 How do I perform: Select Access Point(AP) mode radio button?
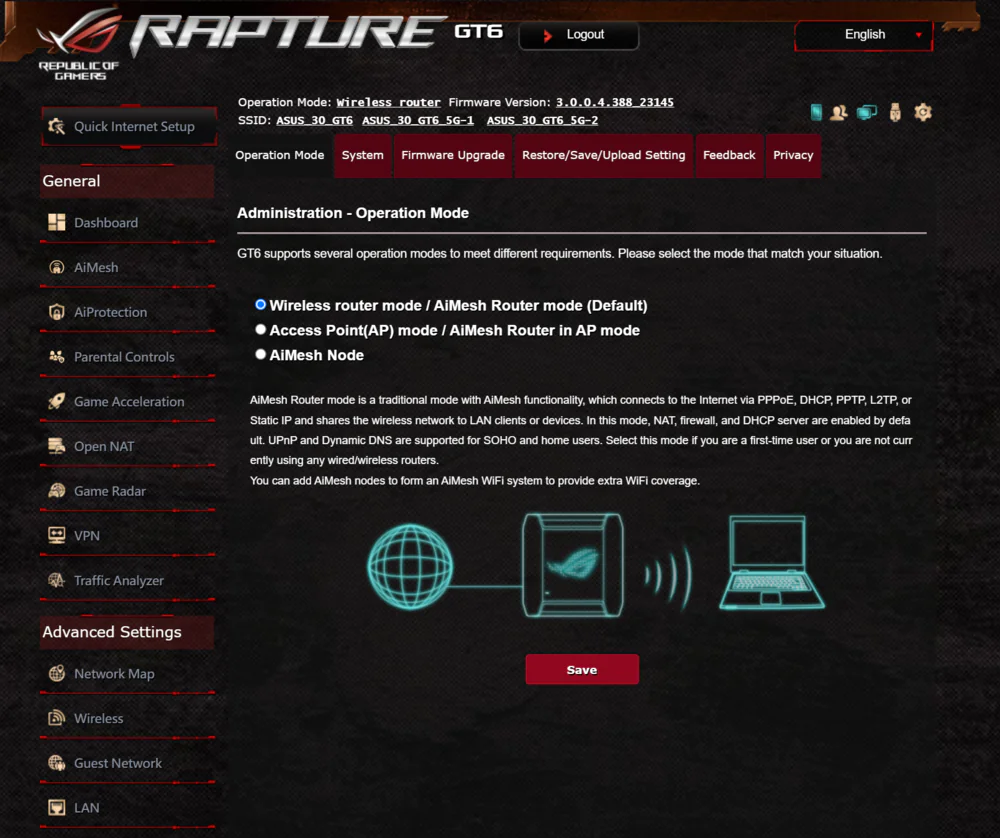click(x=260, y=330)
